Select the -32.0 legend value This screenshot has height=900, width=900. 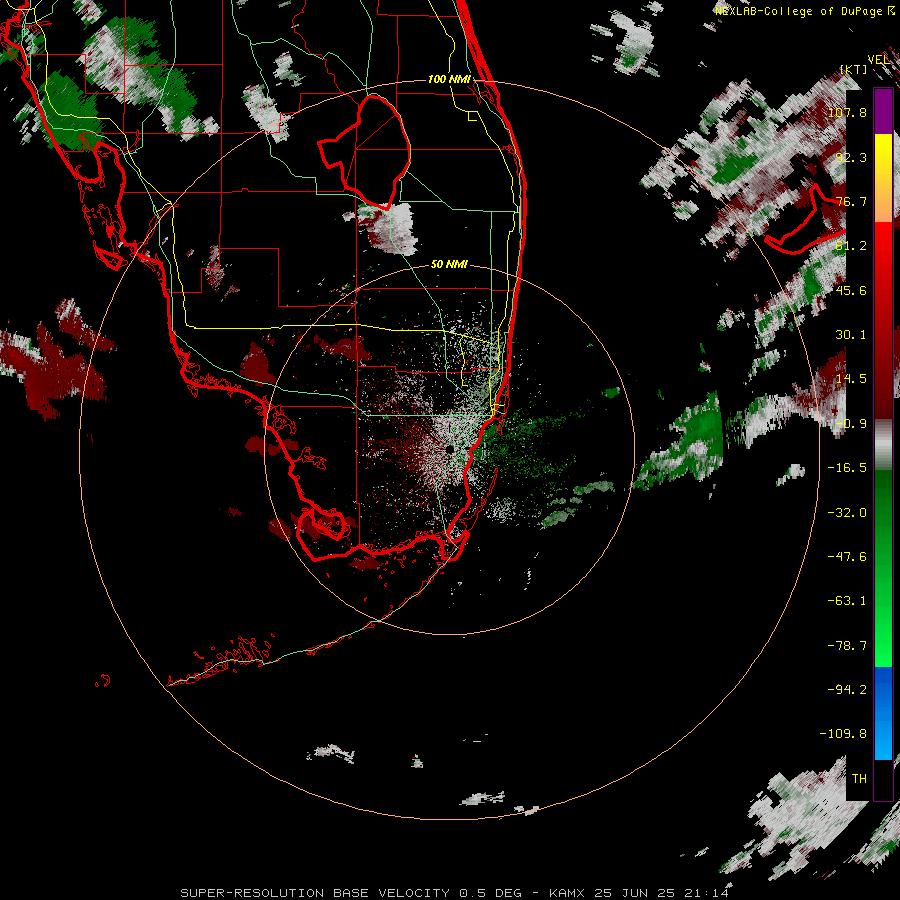click(847, 513)
